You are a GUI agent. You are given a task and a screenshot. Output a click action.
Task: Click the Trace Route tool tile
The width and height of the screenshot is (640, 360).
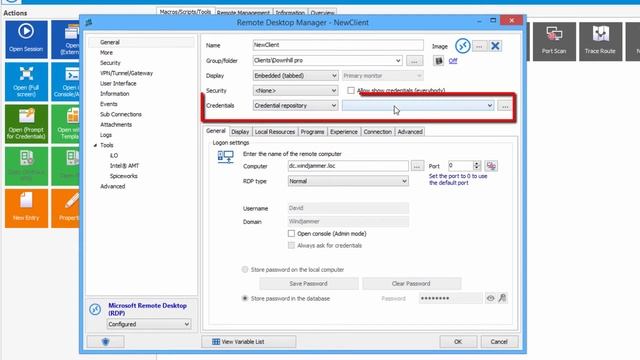pyautogui.click(x=600, y=42)
